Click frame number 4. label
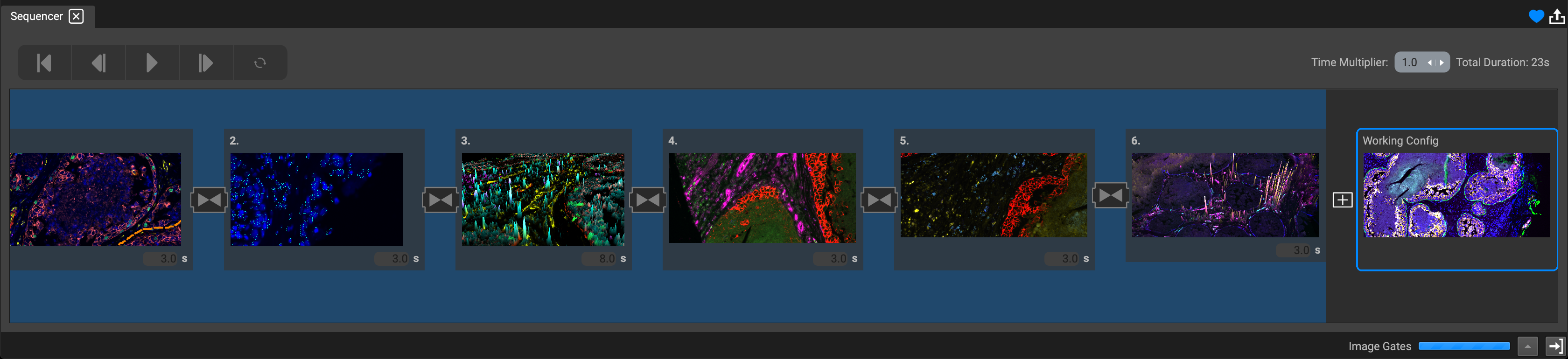 tap(672, 140)
